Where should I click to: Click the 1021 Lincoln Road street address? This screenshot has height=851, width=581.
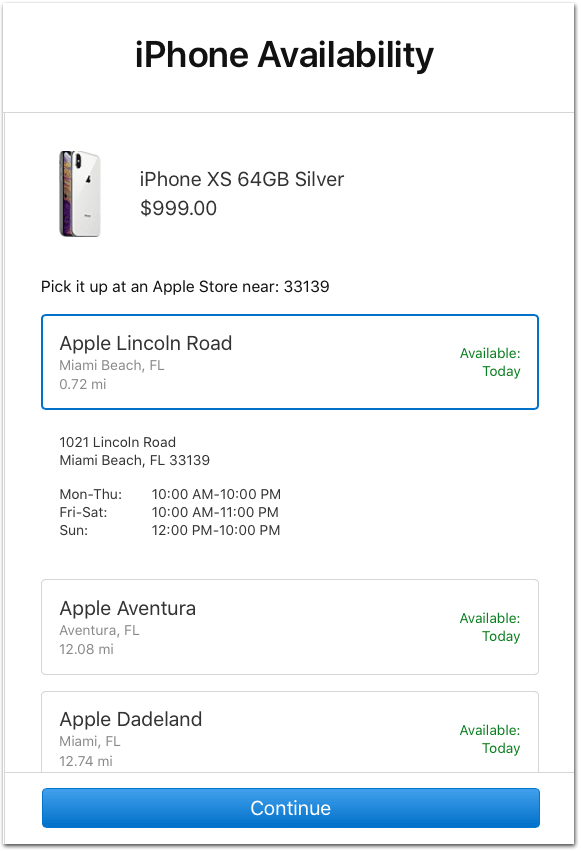[x=117, y=442]
